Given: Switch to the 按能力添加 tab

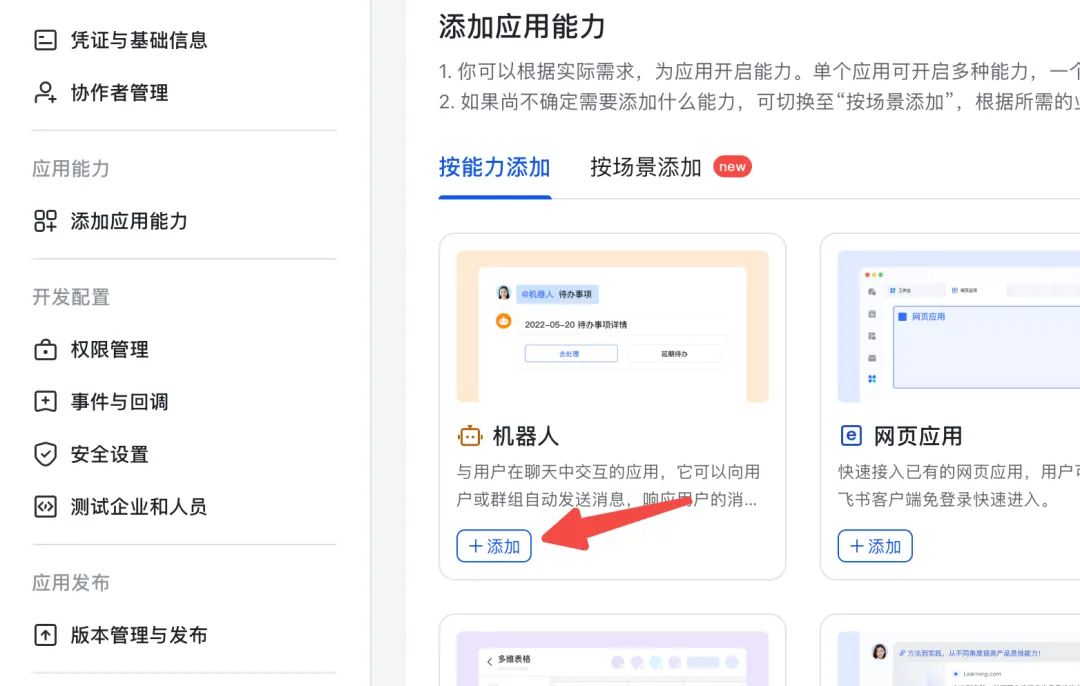Looking at the screenshot, I should [x=495, y=167].
